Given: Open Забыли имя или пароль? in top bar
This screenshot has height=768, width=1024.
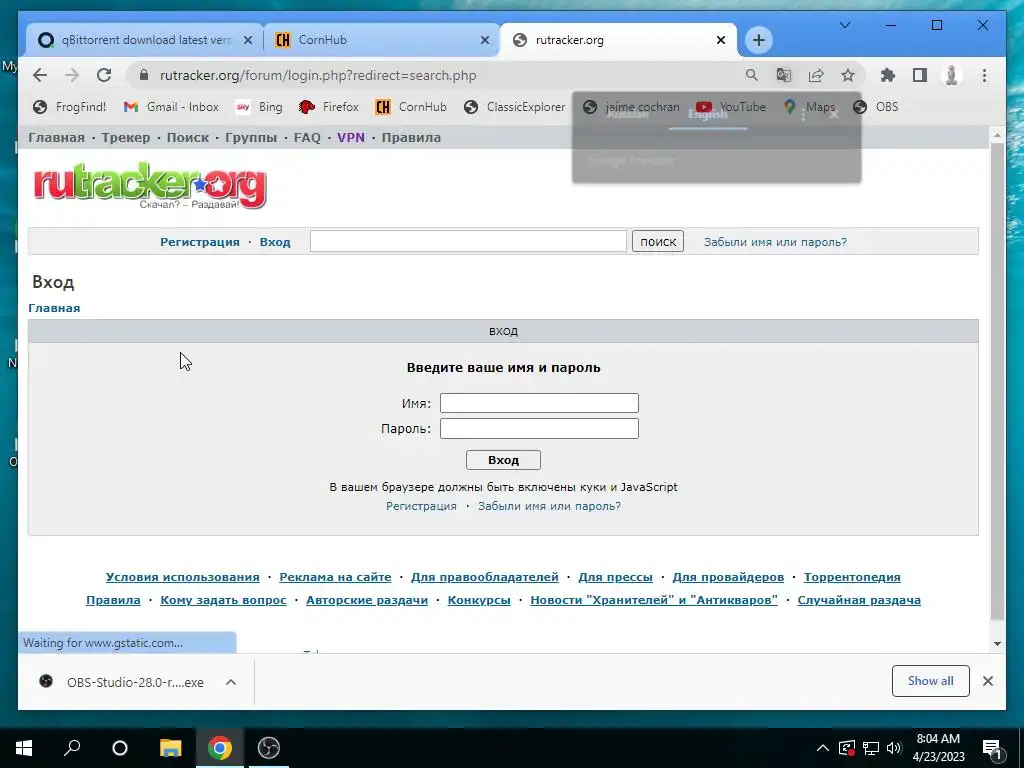Looking at the screenshot, I should pyautogui.click(x=775, y=242).
